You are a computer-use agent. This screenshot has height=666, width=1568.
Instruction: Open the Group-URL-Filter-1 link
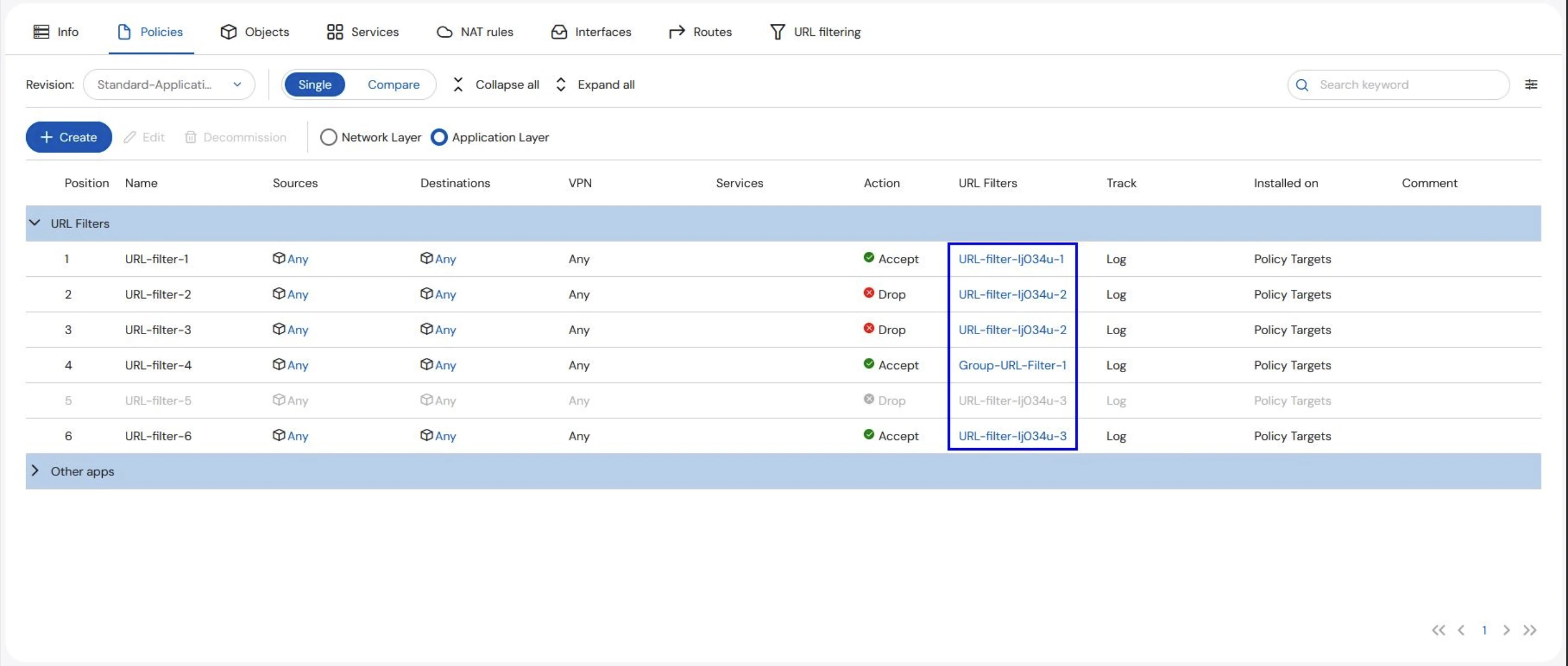(1012, 365)
